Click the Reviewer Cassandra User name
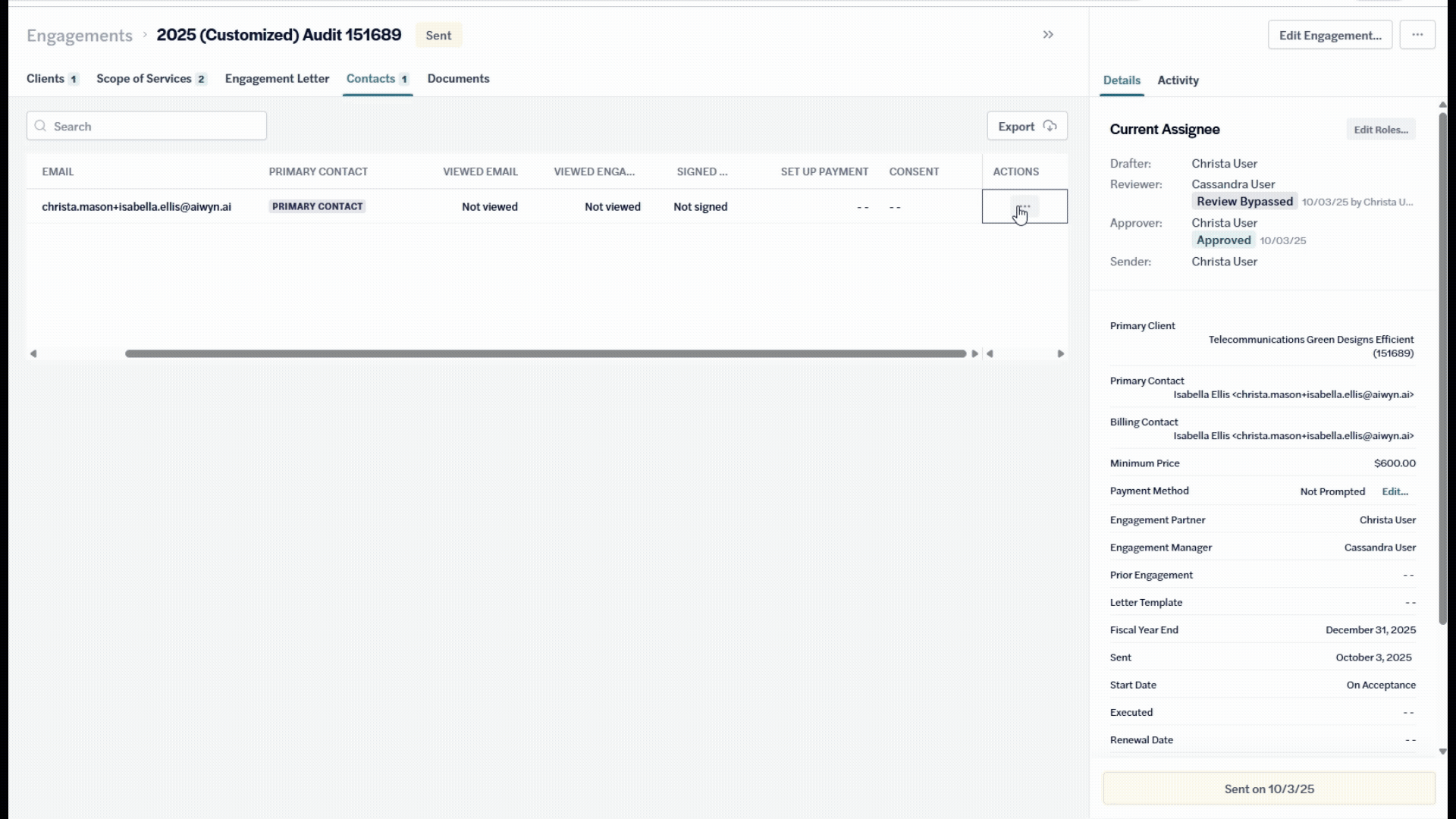 tap(1233, 184)
